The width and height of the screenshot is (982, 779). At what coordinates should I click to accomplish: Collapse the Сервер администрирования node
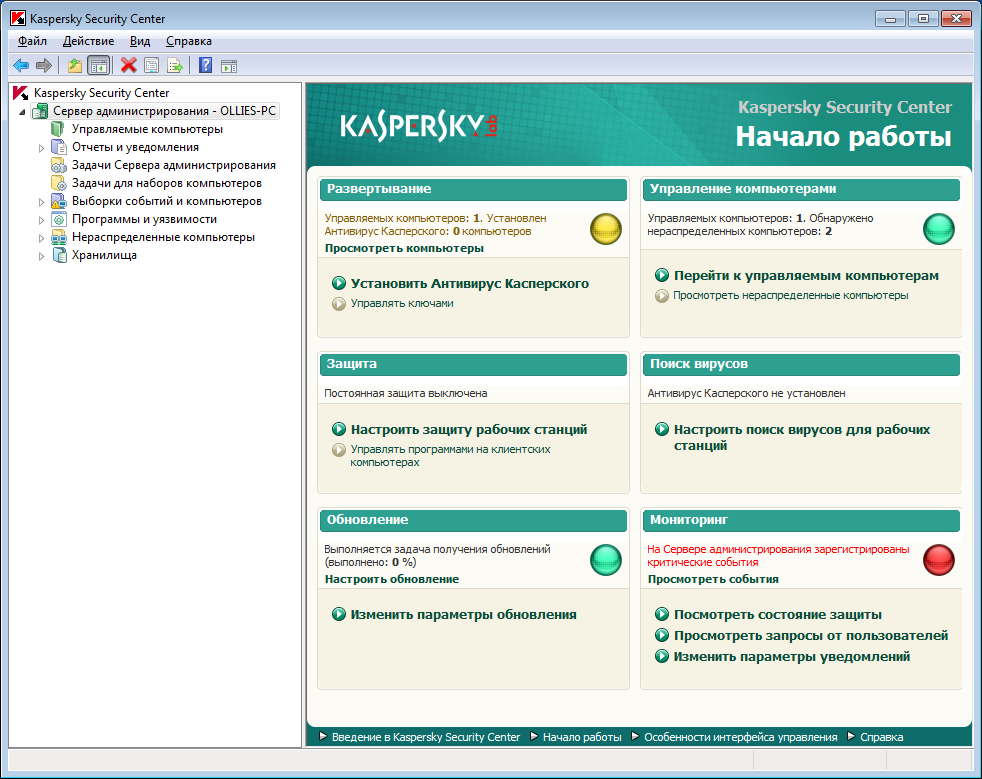pyautogui.click(x=23, y=112)
